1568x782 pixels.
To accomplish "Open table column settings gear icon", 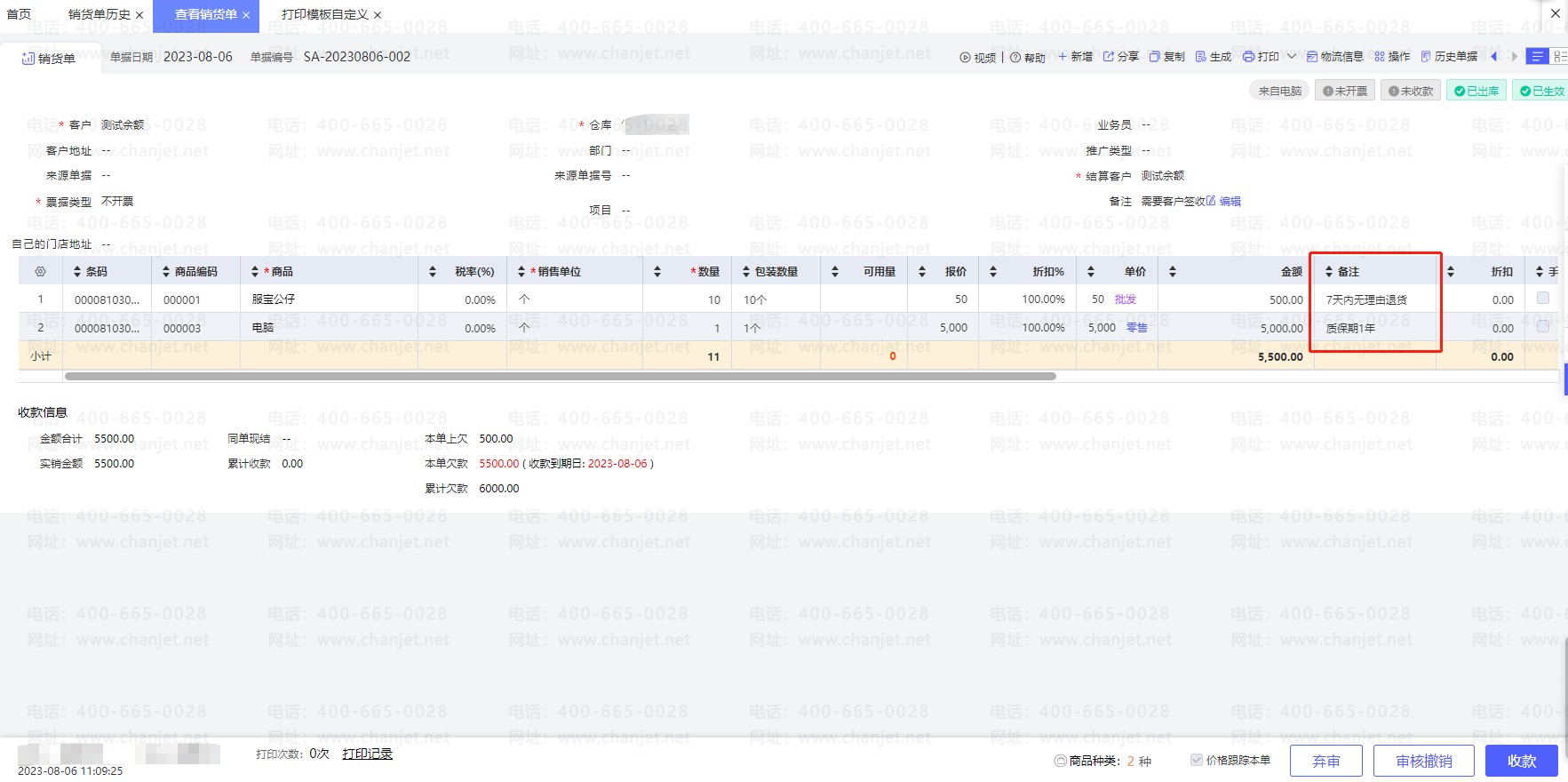I will (40, 272).
